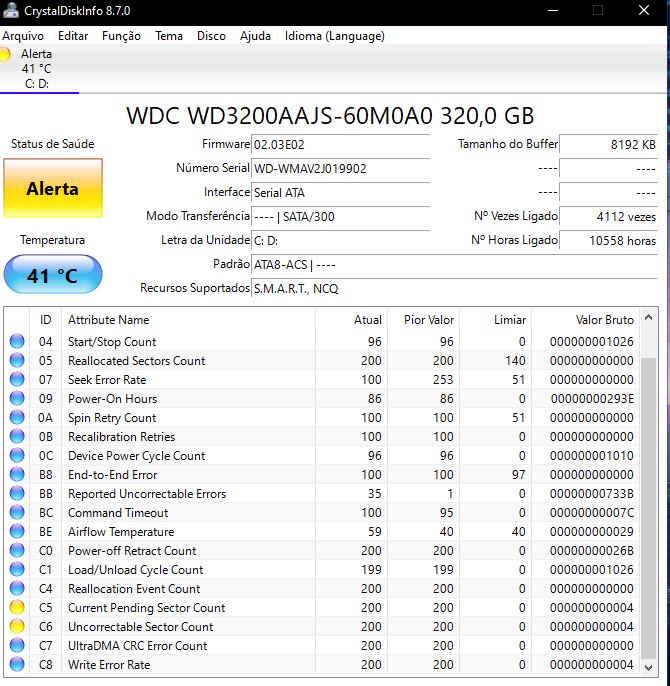Open the Disco menu
This screenshot has width=670, height=686.
point(211,36)
